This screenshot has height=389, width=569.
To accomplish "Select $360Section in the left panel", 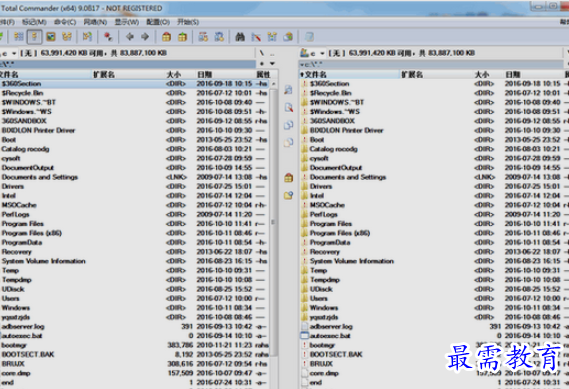I will pyautogui.click(x=135, y=84).
